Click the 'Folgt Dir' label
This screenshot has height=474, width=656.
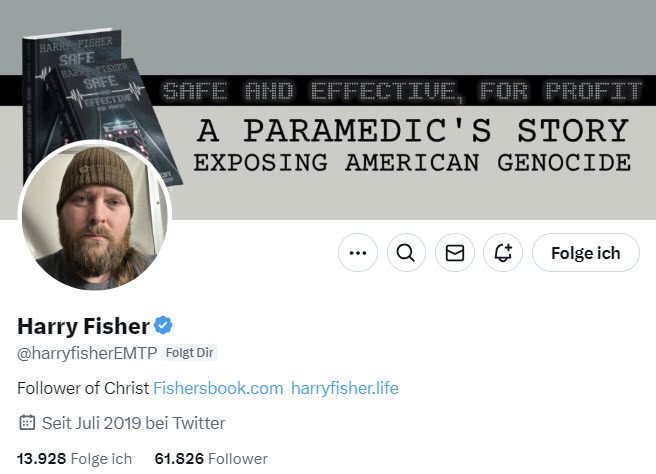[x=189, y=352]
